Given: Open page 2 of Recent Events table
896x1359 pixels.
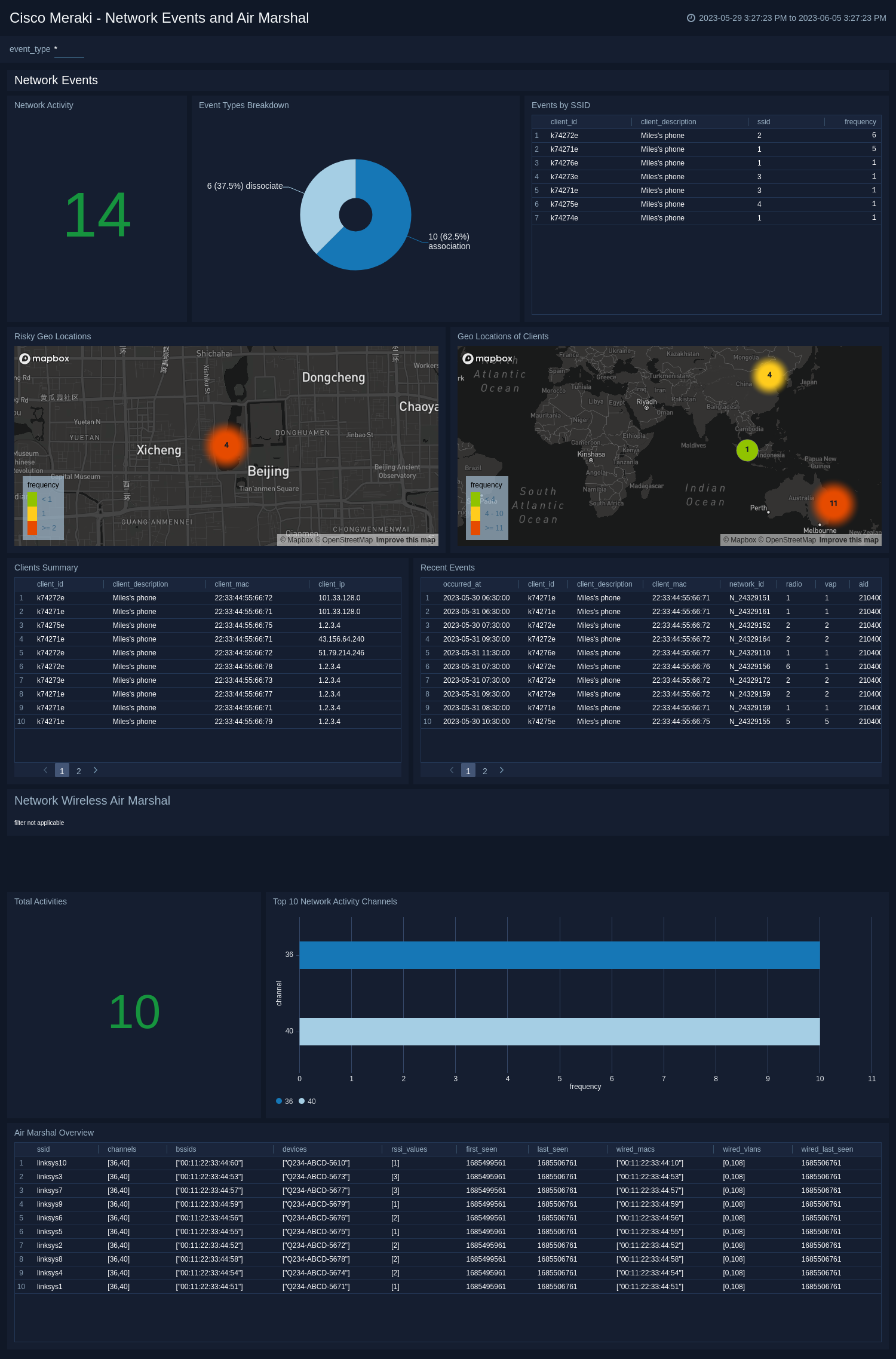Looking at the screenshot, I should tap(485, 771).
